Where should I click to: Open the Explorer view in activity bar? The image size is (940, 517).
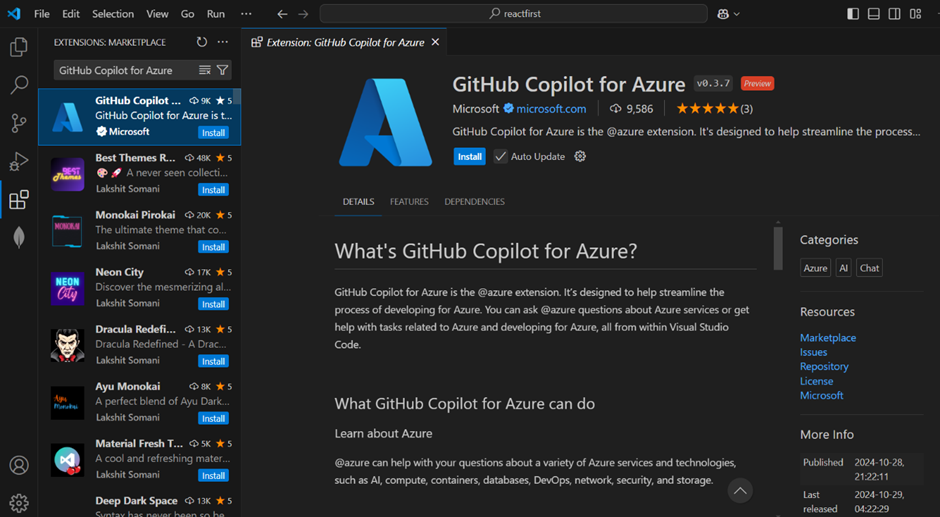click(19, 47)
